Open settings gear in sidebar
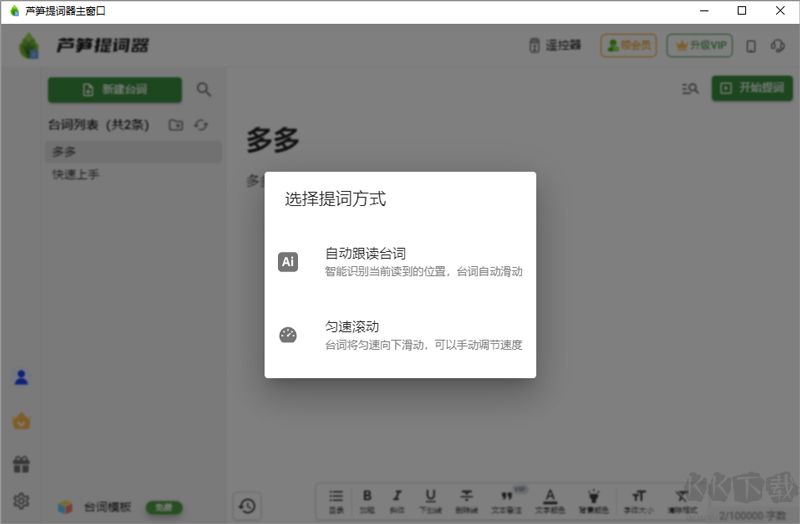 tap(21, 501)
